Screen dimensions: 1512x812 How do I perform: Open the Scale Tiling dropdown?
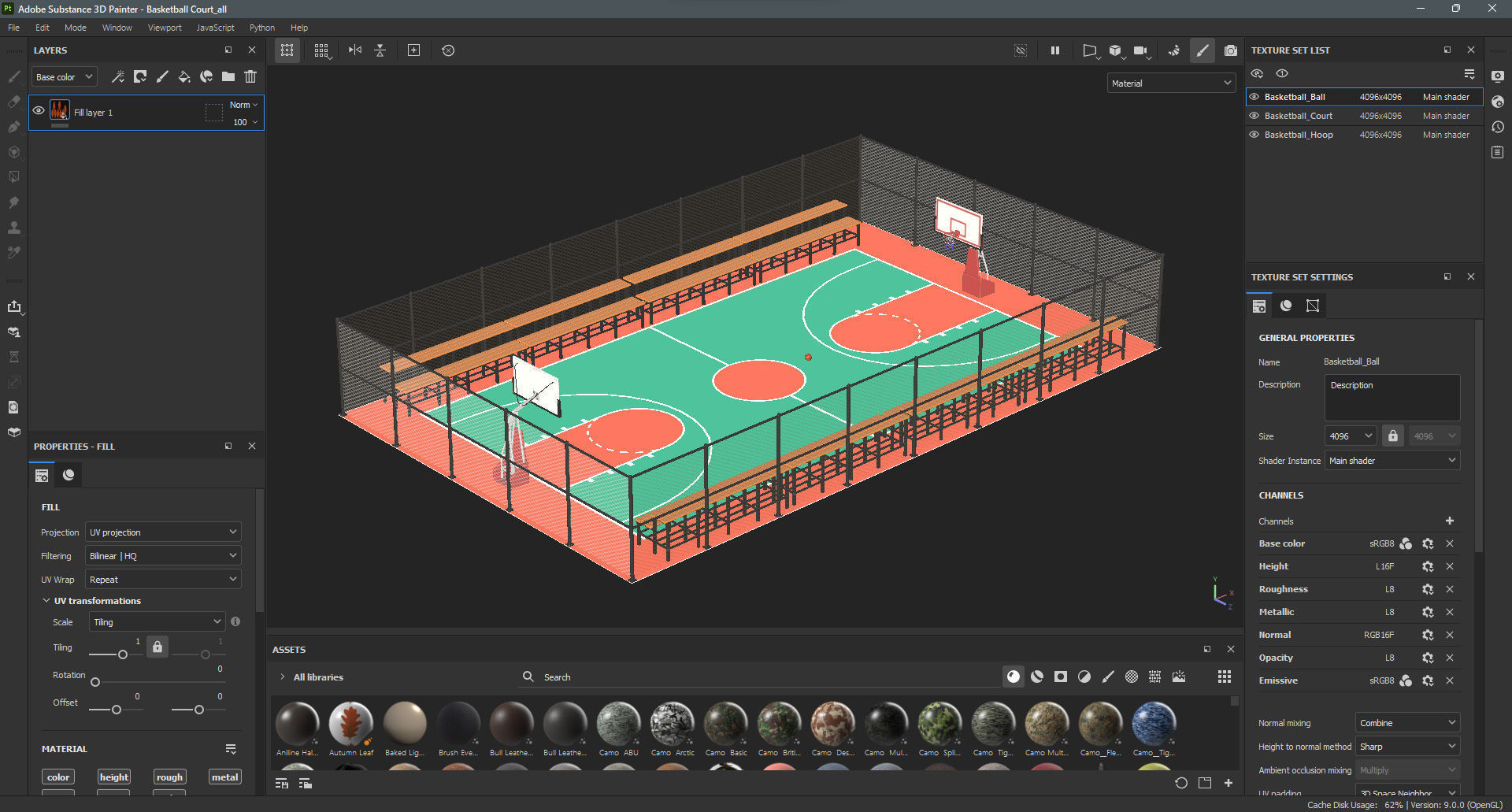(x=157, y=622)
